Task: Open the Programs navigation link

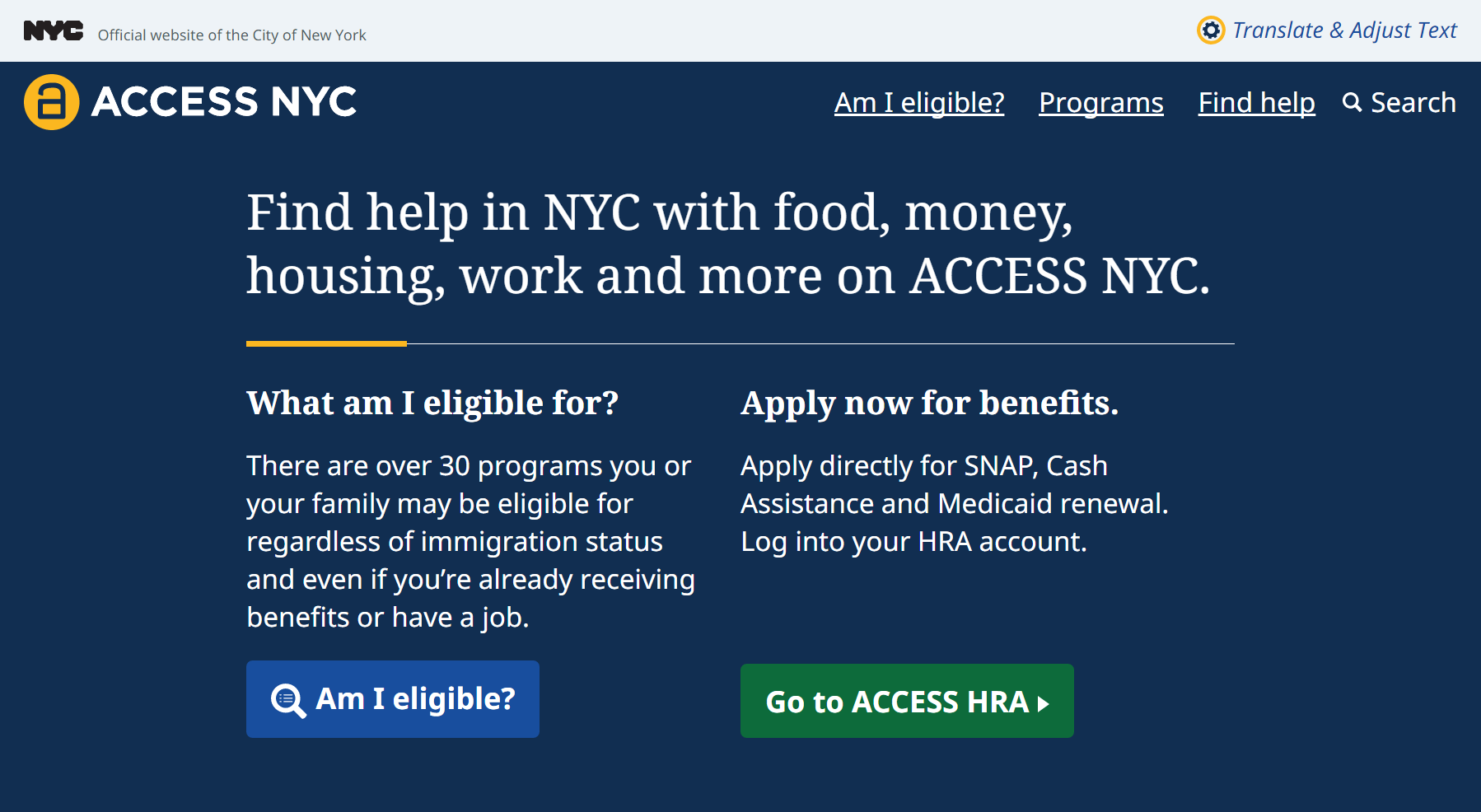Action: (x=1101, y=103)
